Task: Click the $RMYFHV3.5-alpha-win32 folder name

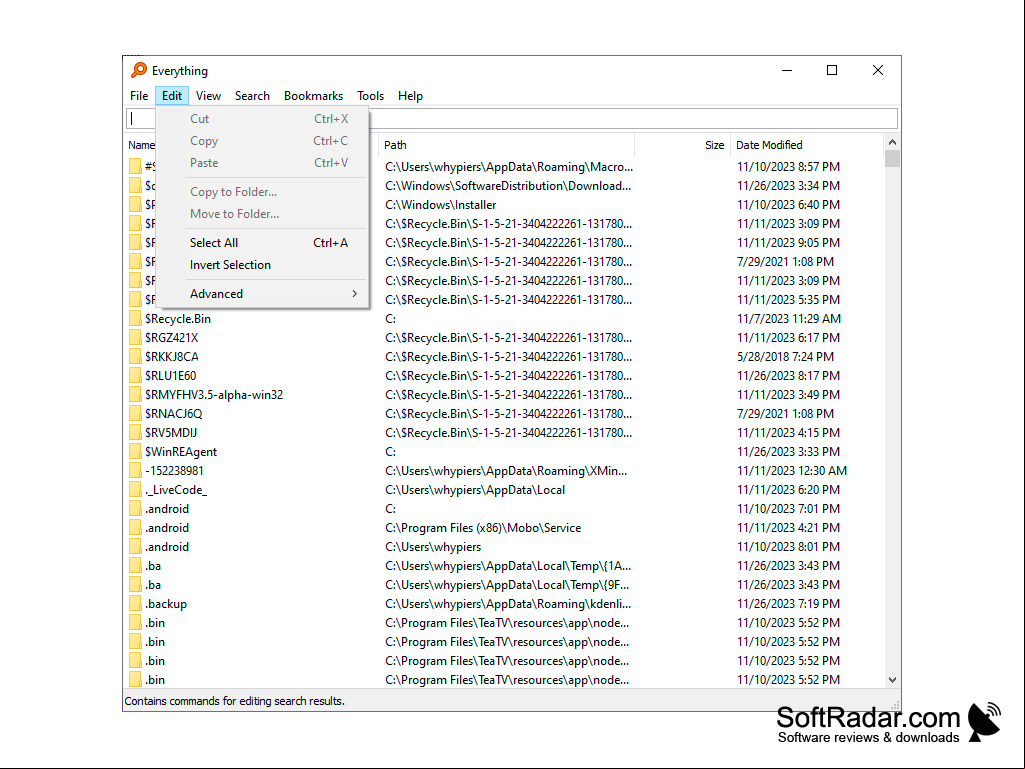Action: [x=214, y=394]
